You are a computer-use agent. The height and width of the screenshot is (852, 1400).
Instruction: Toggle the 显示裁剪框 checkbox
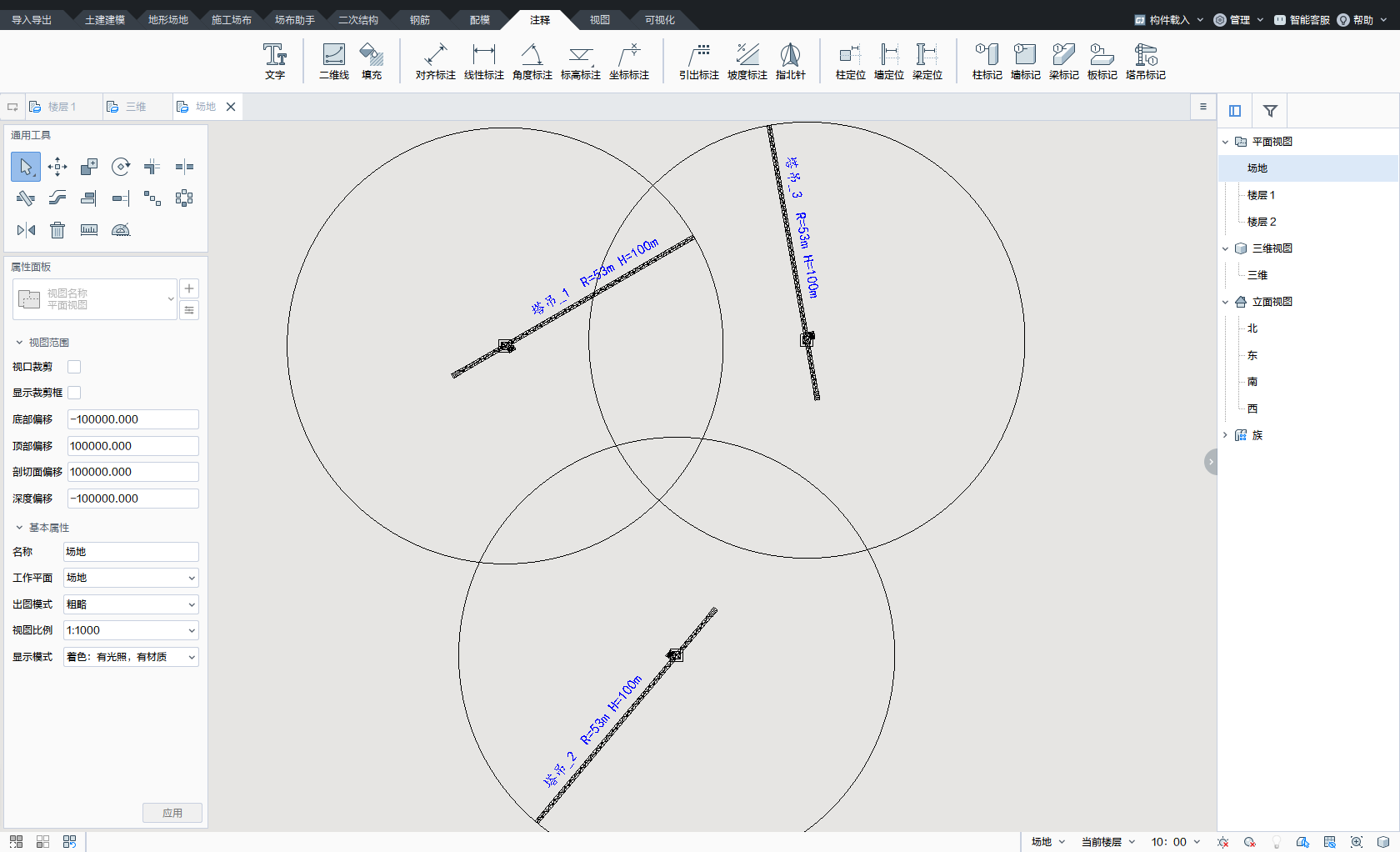point(74,393)
